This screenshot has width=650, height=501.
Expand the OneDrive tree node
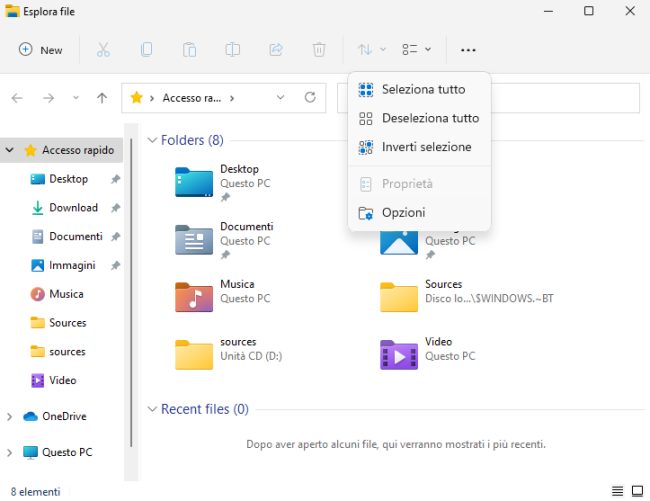(10, 417)
